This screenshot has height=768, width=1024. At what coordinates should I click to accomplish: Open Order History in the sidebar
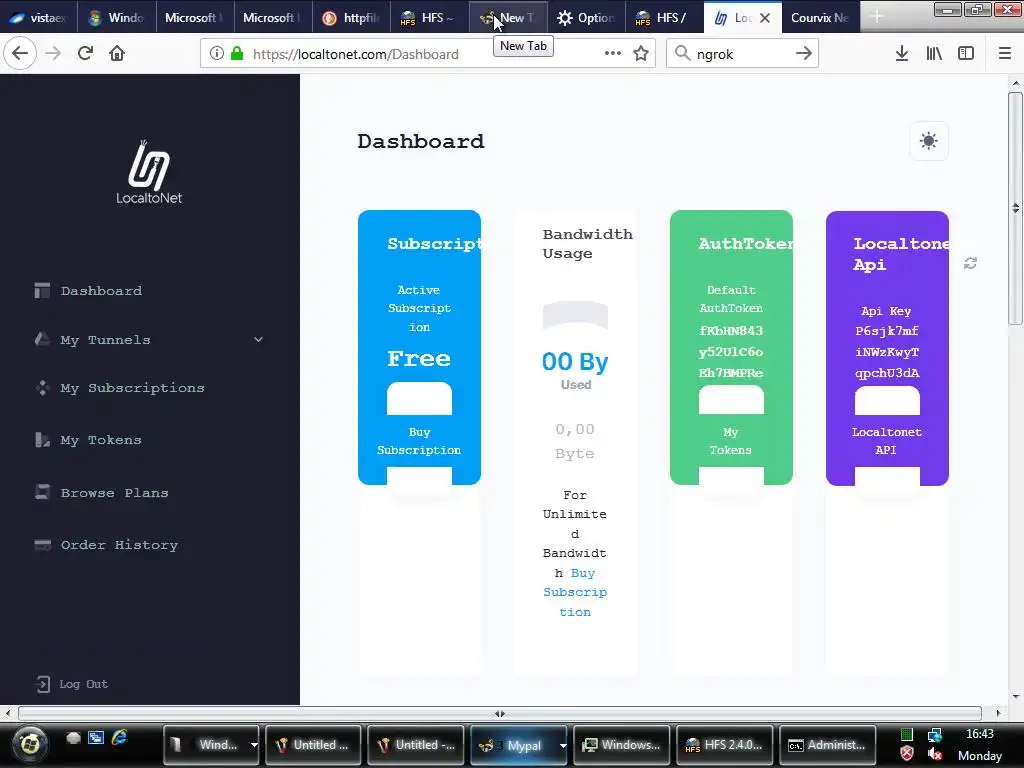(x=106, y=545)
